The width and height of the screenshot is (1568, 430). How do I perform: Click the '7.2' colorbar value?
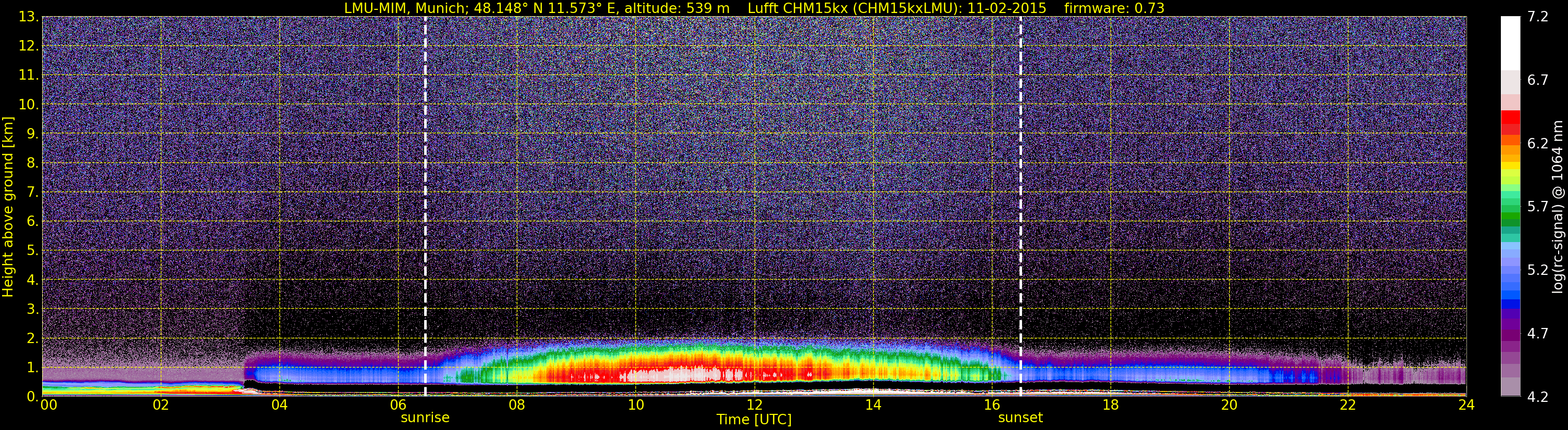pyautogui.click(x=1538, y=17)
